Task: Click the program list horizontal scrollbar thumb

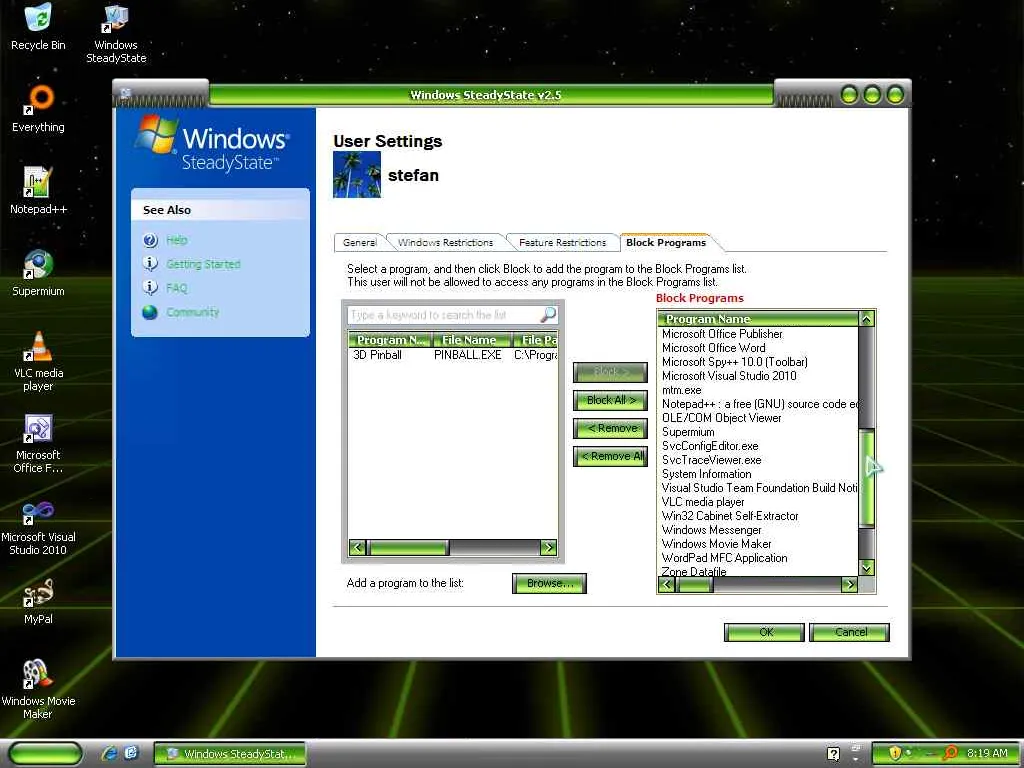Action: [x=408, y=547]
